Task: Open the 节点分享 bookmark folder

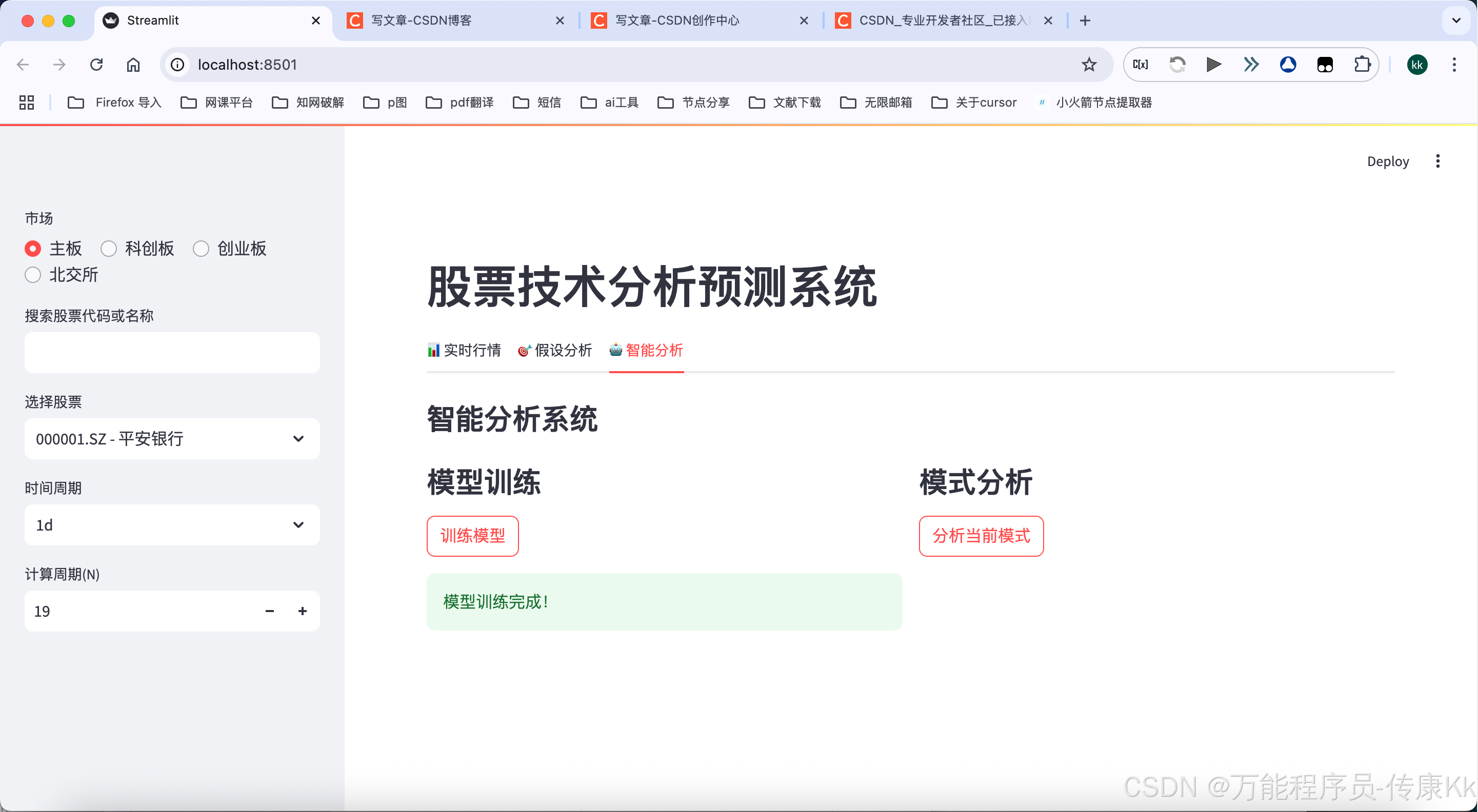Action: (x=693, y=103)
